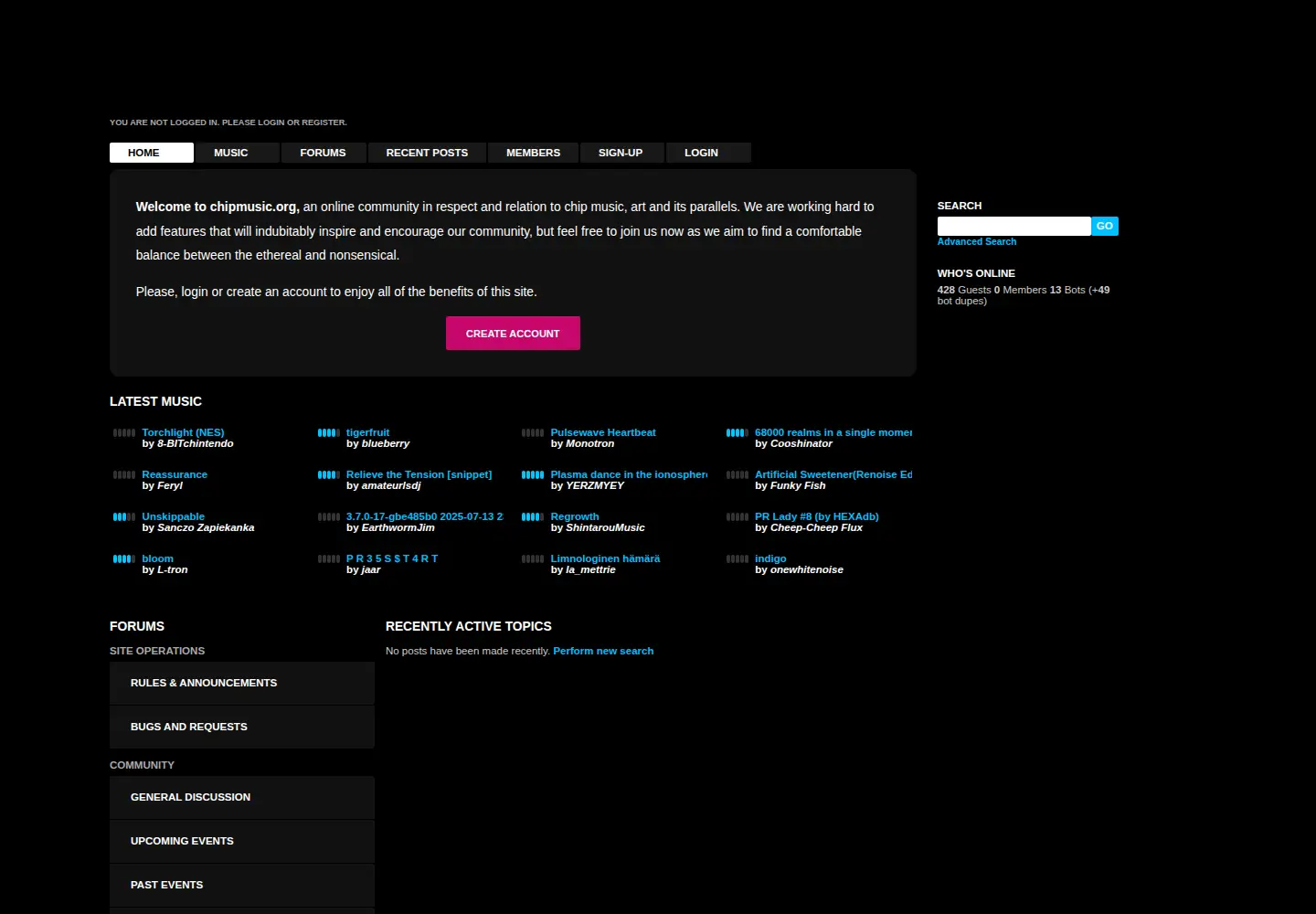Open Bugs and Requests forum
Viewport: 1316px width, 914px height.
pos(242,727)
